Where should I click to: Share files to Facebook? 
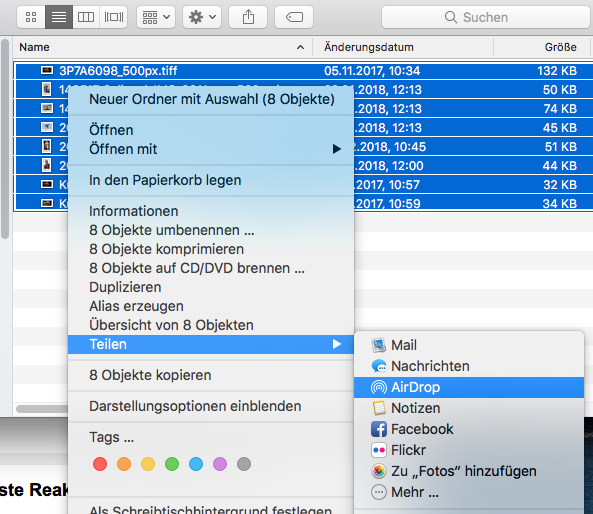click(469, 429)
